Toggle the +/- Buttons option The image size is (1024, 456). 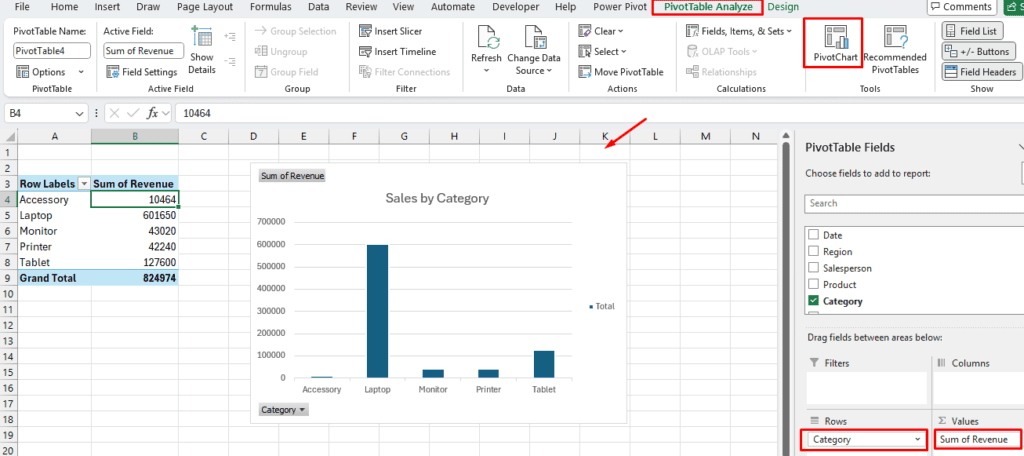click(x=979, y=52)
